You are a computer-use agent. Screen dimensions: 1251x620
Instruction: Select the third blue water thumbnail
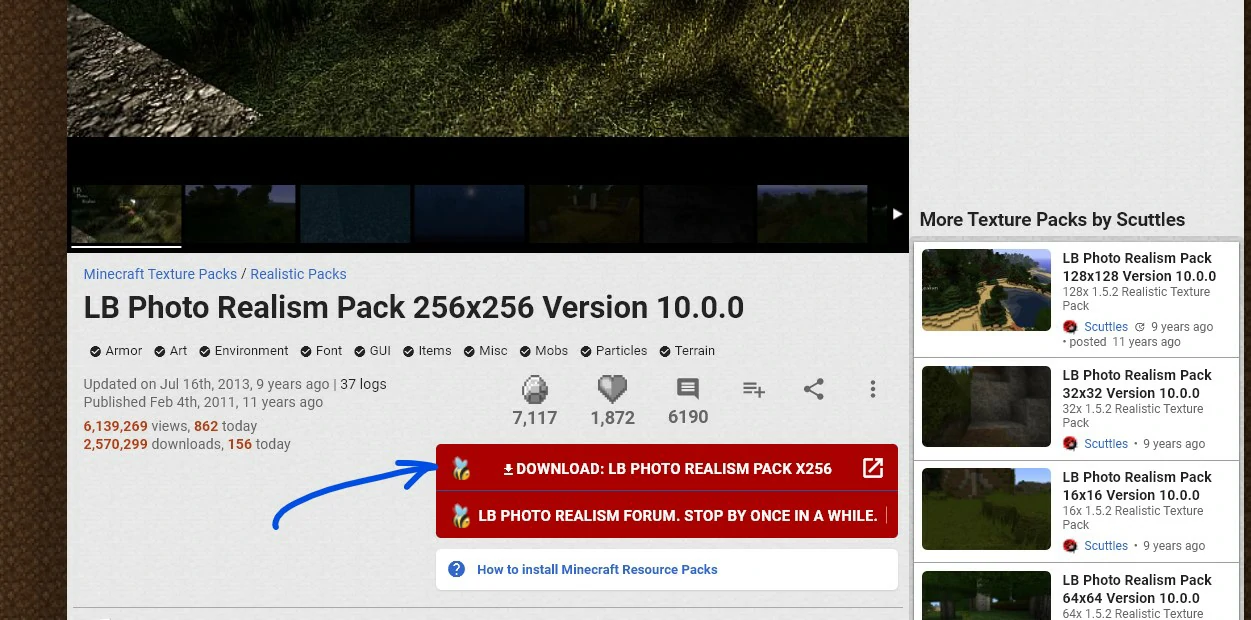[x=355, y=214]
